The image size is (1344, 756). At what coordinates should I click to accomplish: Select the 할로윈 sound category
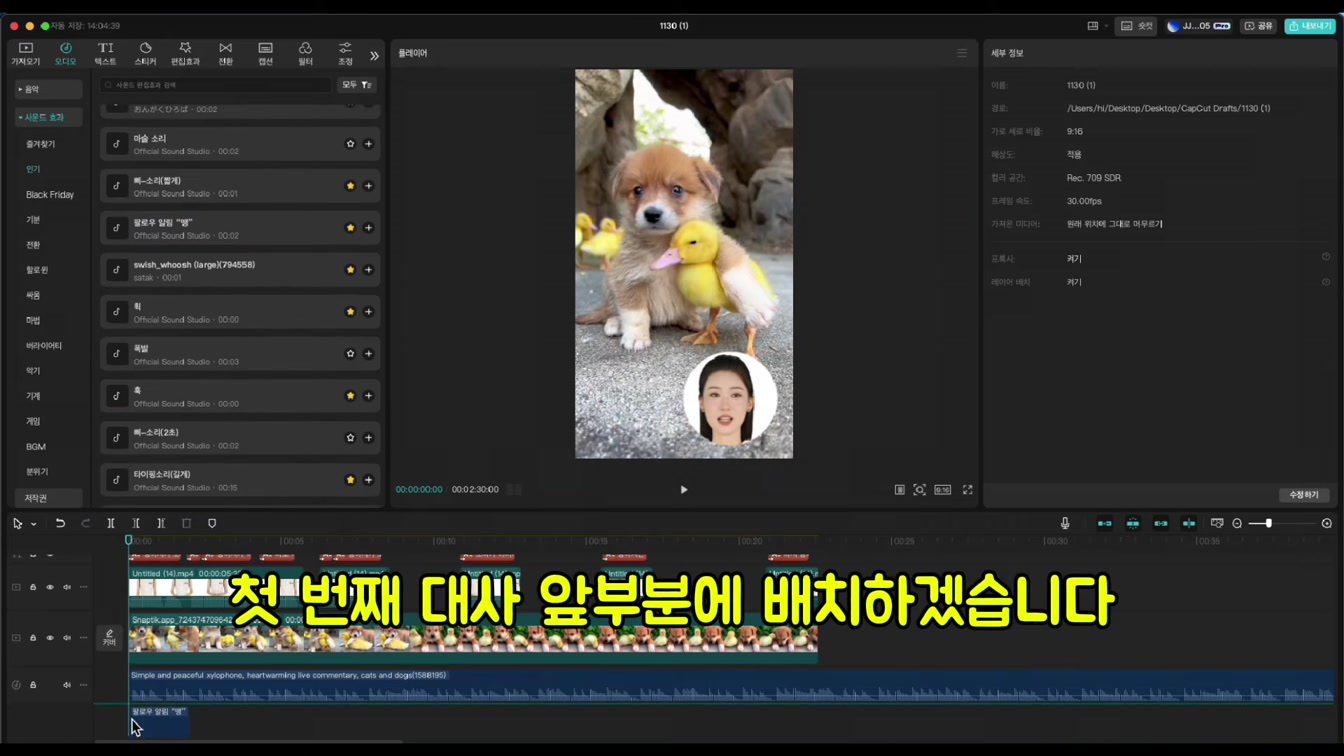click(x=37, y=270)
